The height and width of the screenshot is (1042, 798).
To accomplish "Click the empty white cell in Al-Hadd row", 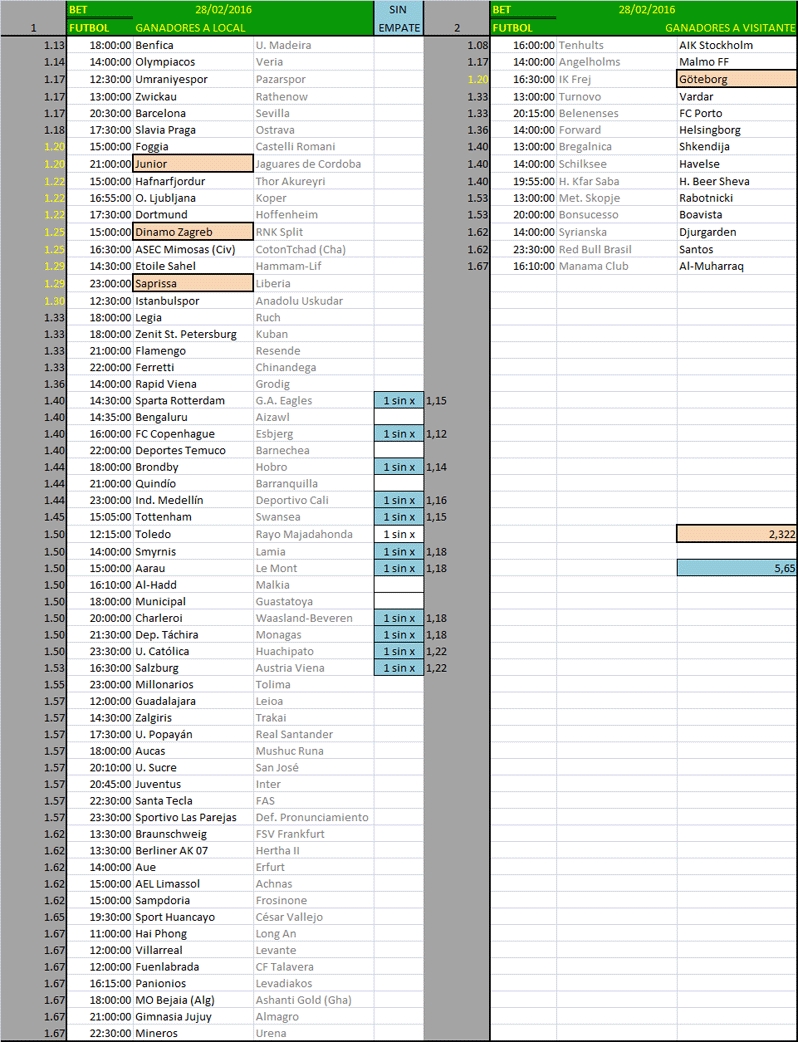I will 399,584.
